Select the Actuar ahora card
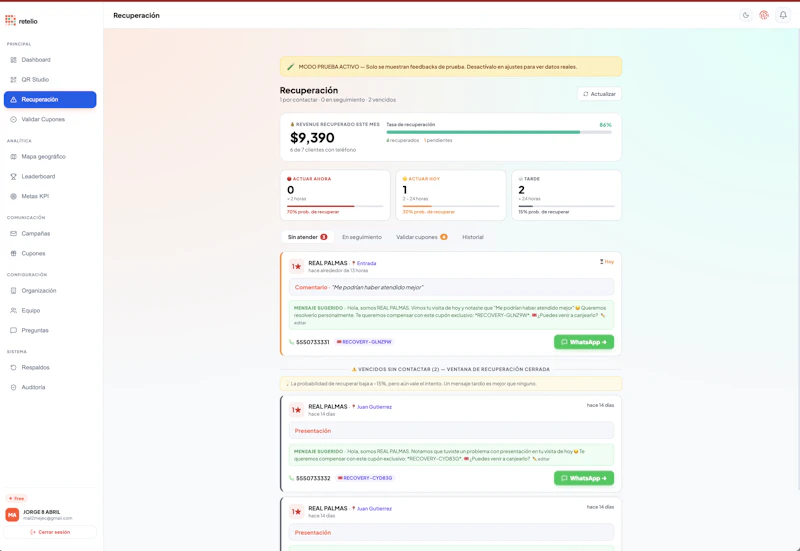 coord(335,195)
